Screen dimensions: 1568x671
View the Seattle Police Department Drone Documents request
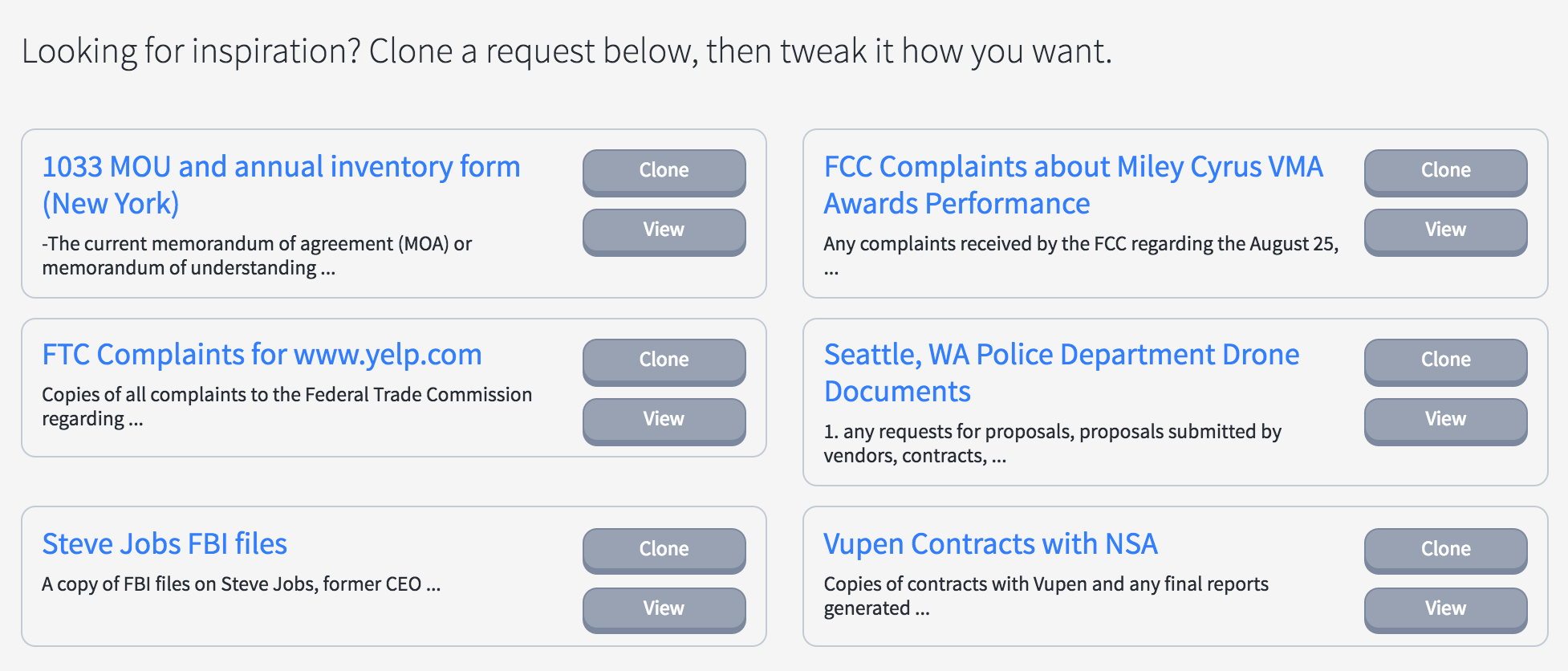pyautogui.click(x=1444, y=420)
